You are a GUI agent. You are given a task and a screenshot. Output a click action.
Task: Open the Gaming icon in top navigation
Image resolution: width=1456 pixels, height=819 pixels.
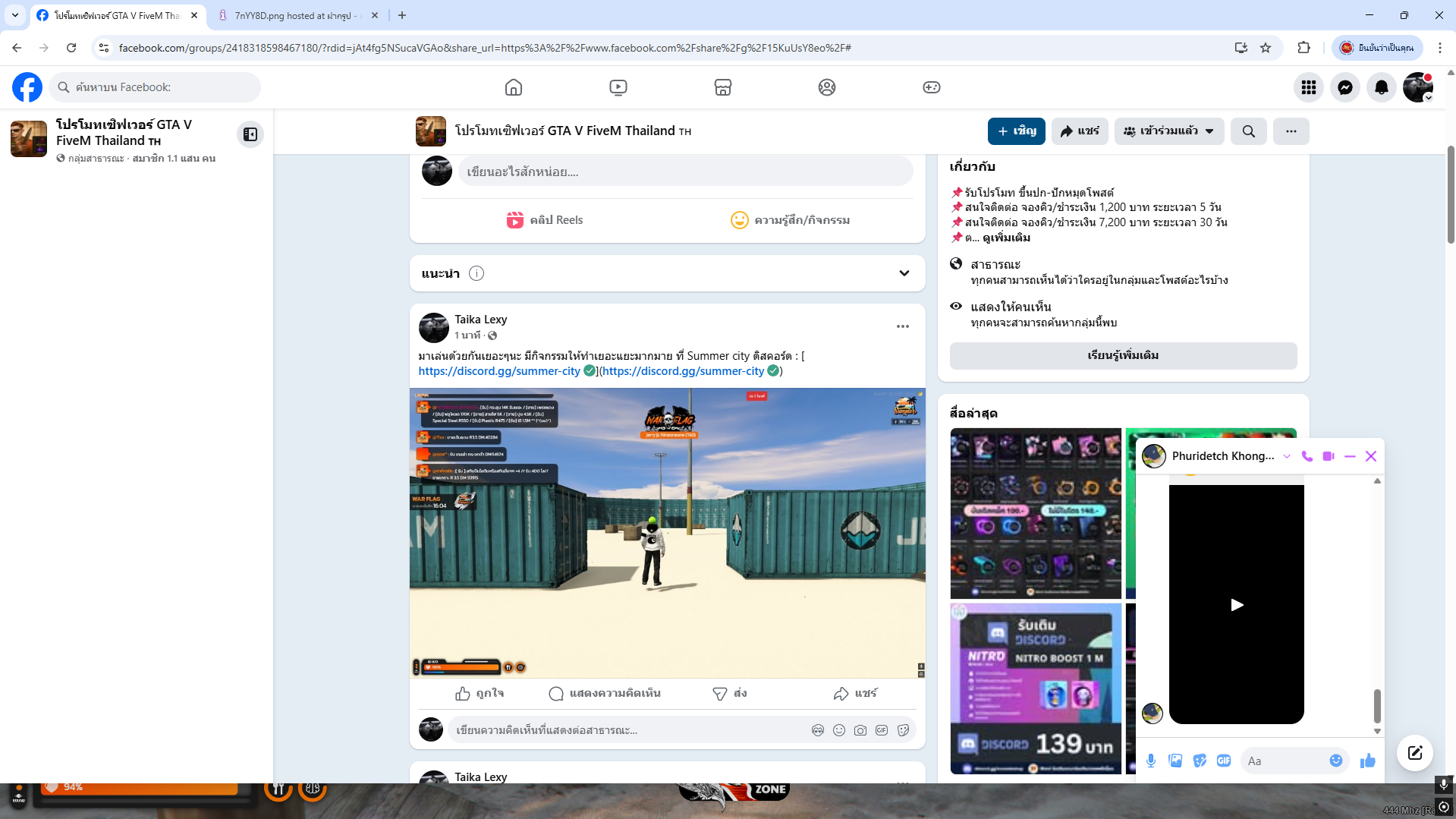tap(931, 87)
